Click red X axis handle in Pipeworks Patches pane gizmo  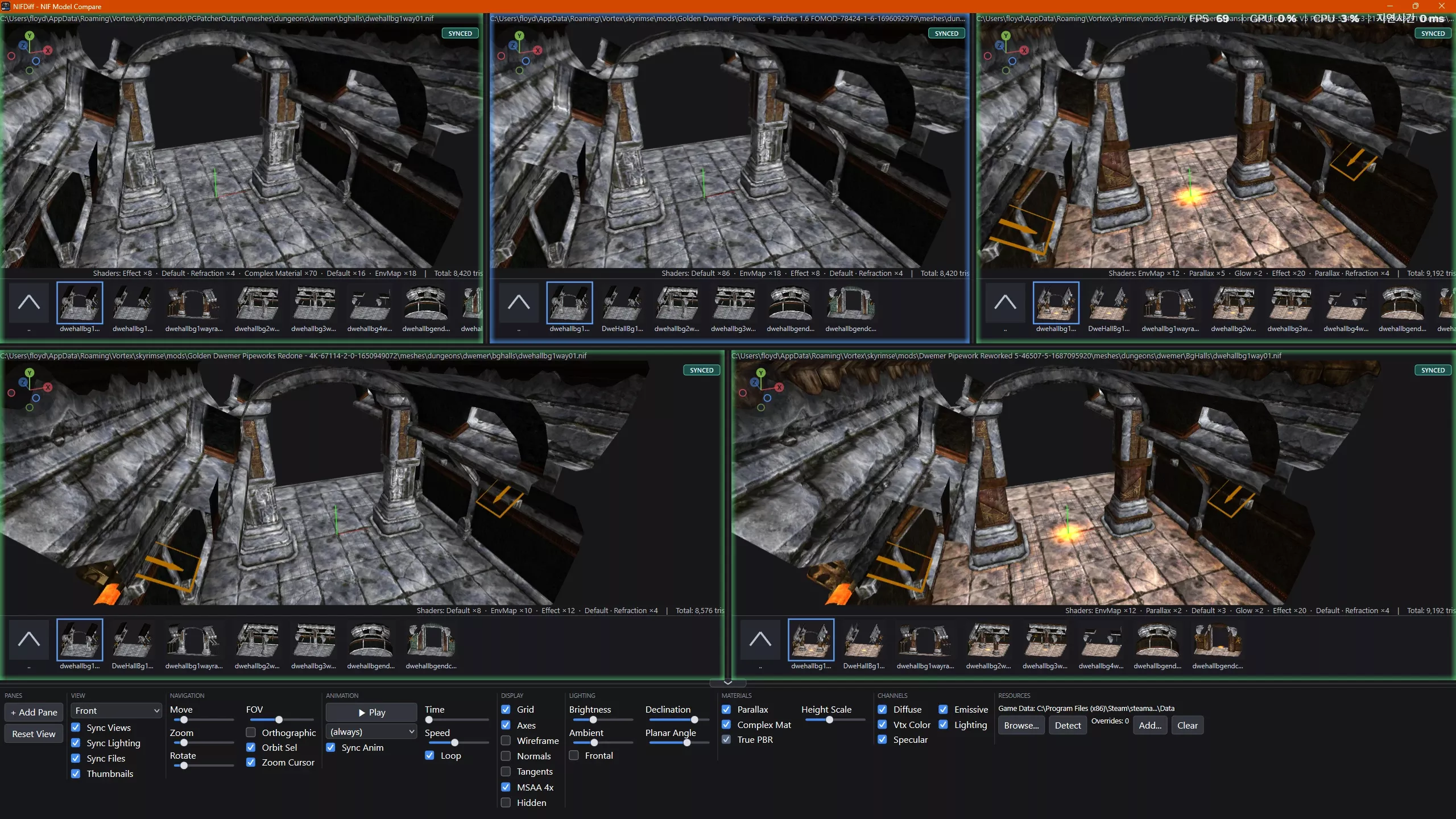pos(537,50)
